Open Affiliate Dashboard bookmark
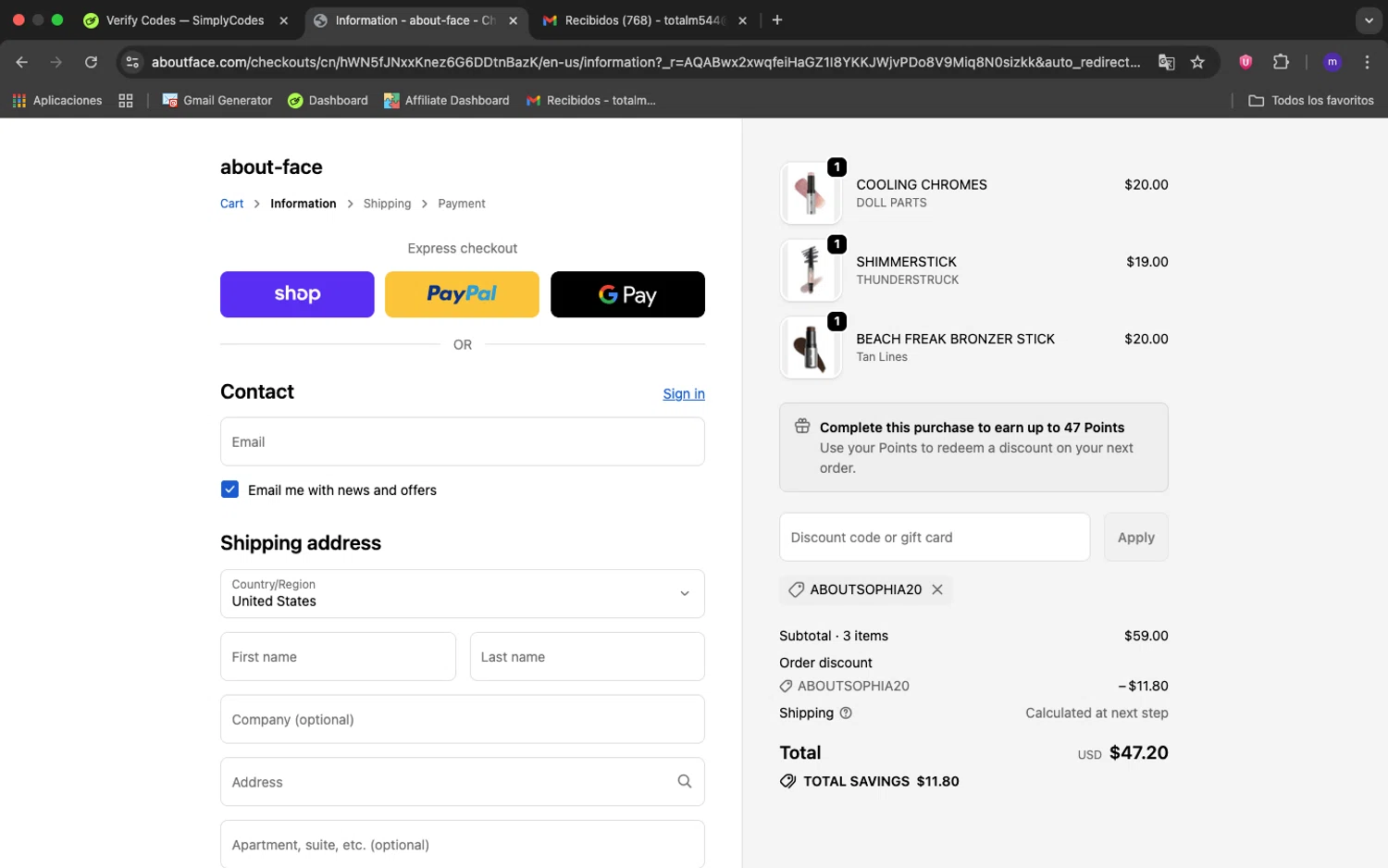1388x868 pixels. (447, 100)
